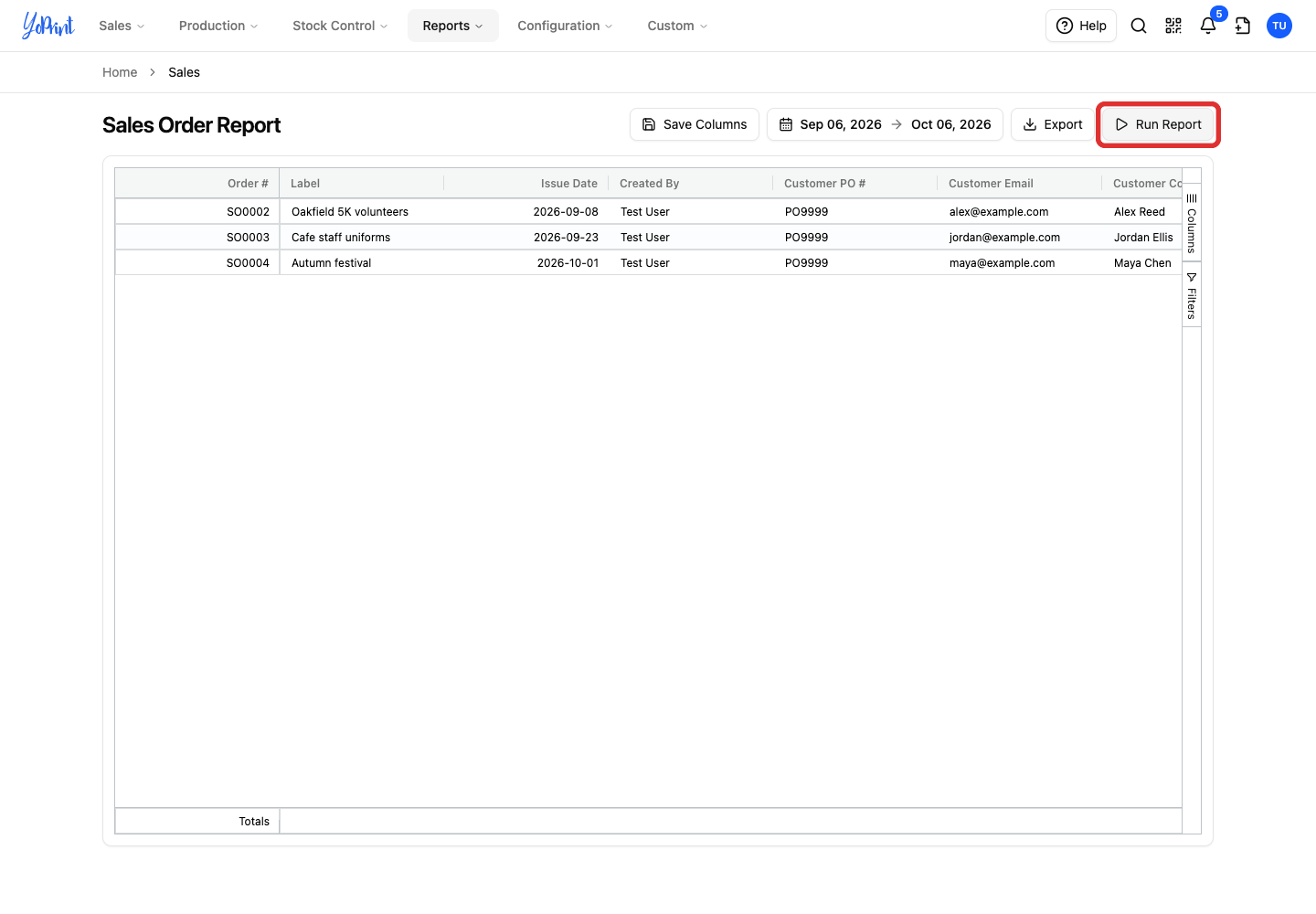Sort by Issue Date column header
This screenshot has width=1316, height=914.
tap(526, 183)
